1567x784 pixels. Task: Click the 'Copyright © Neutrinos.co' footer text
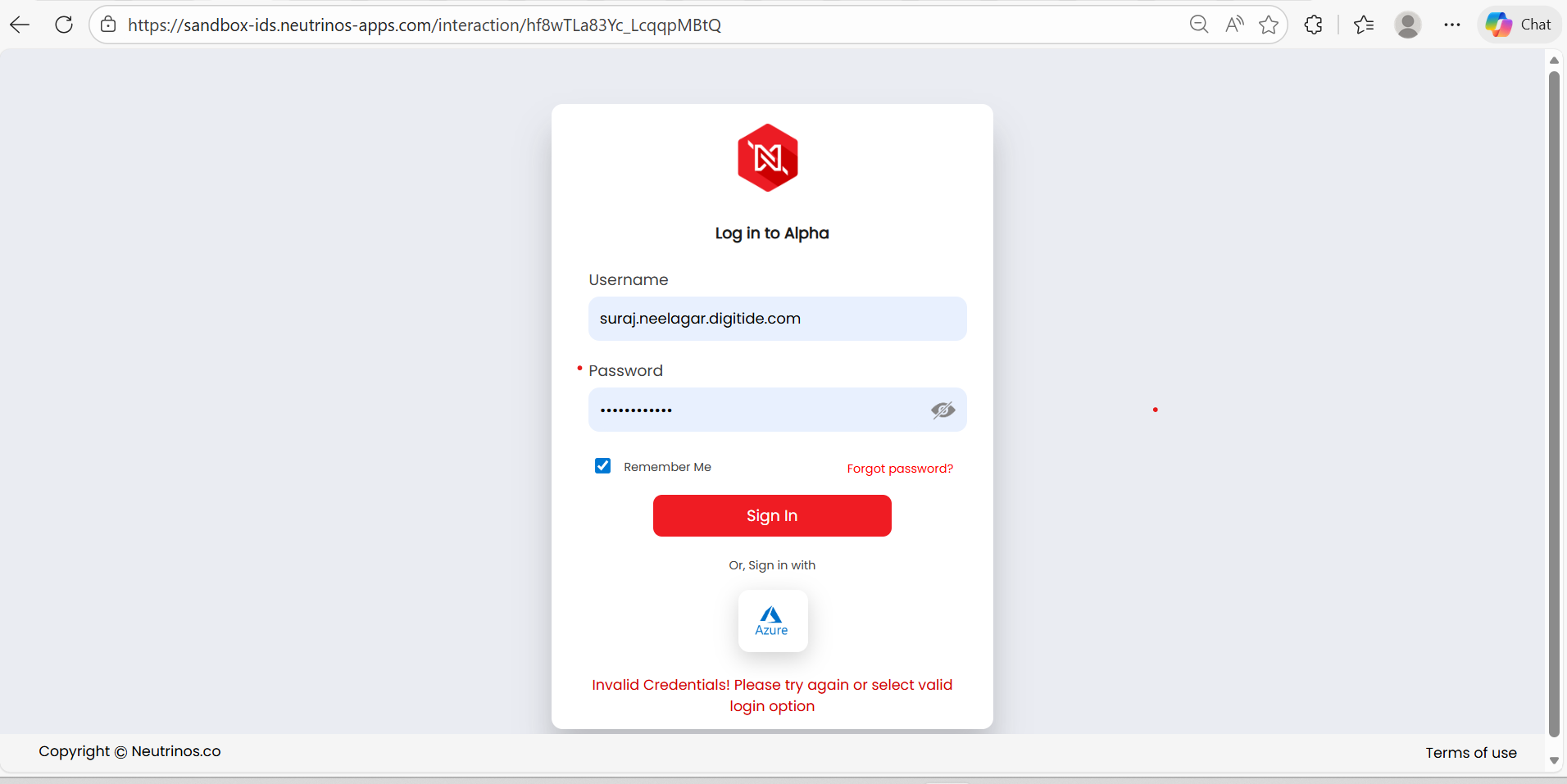pyautogui.click(x=129, y=751)
